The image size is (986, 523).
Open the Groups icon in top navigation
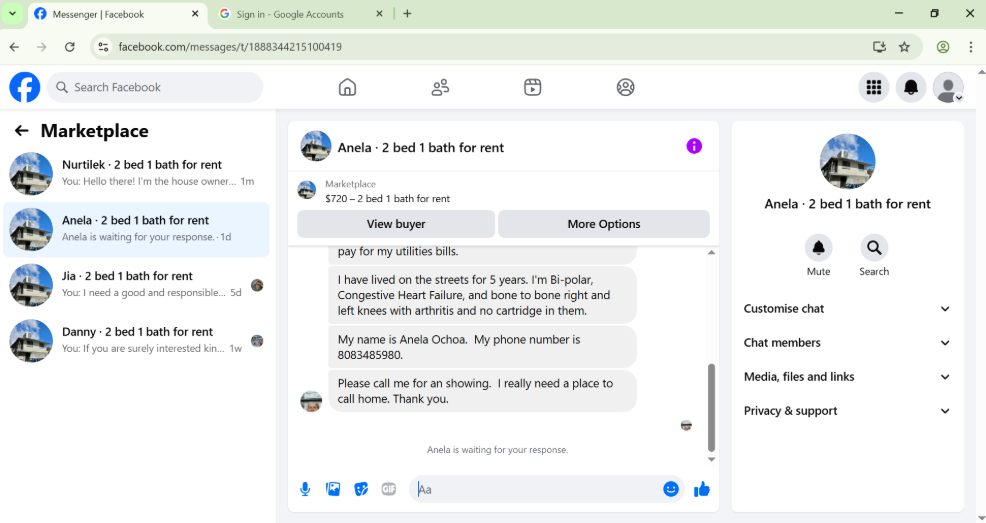pos(625,87)
